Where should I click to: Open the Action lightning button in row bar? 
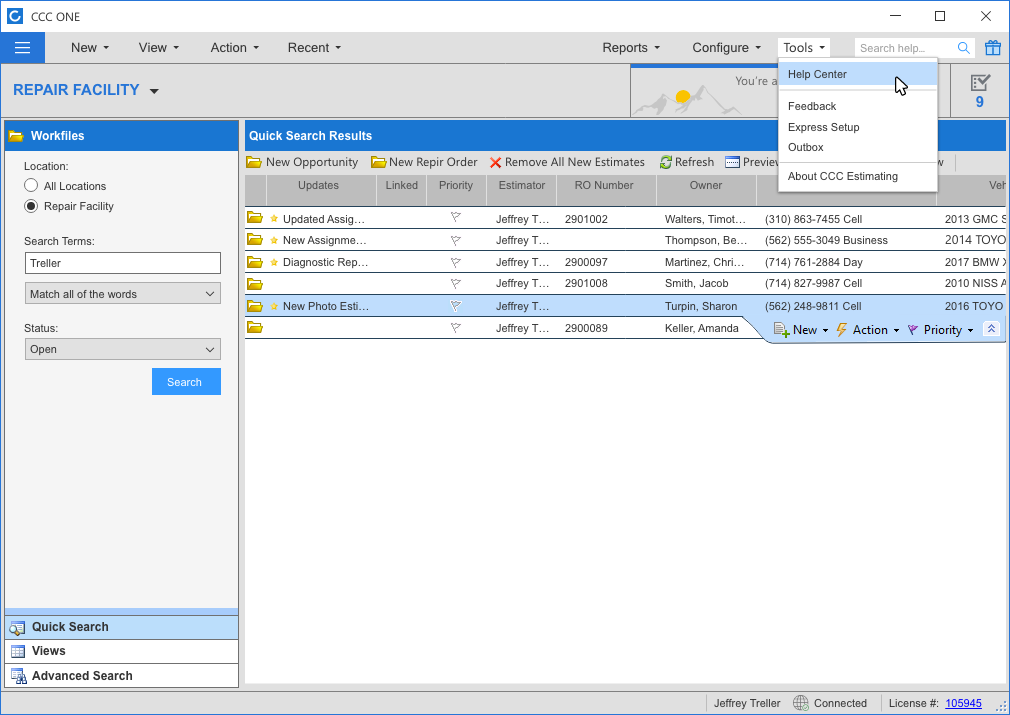pyautogui.click(x=868, y=330)
